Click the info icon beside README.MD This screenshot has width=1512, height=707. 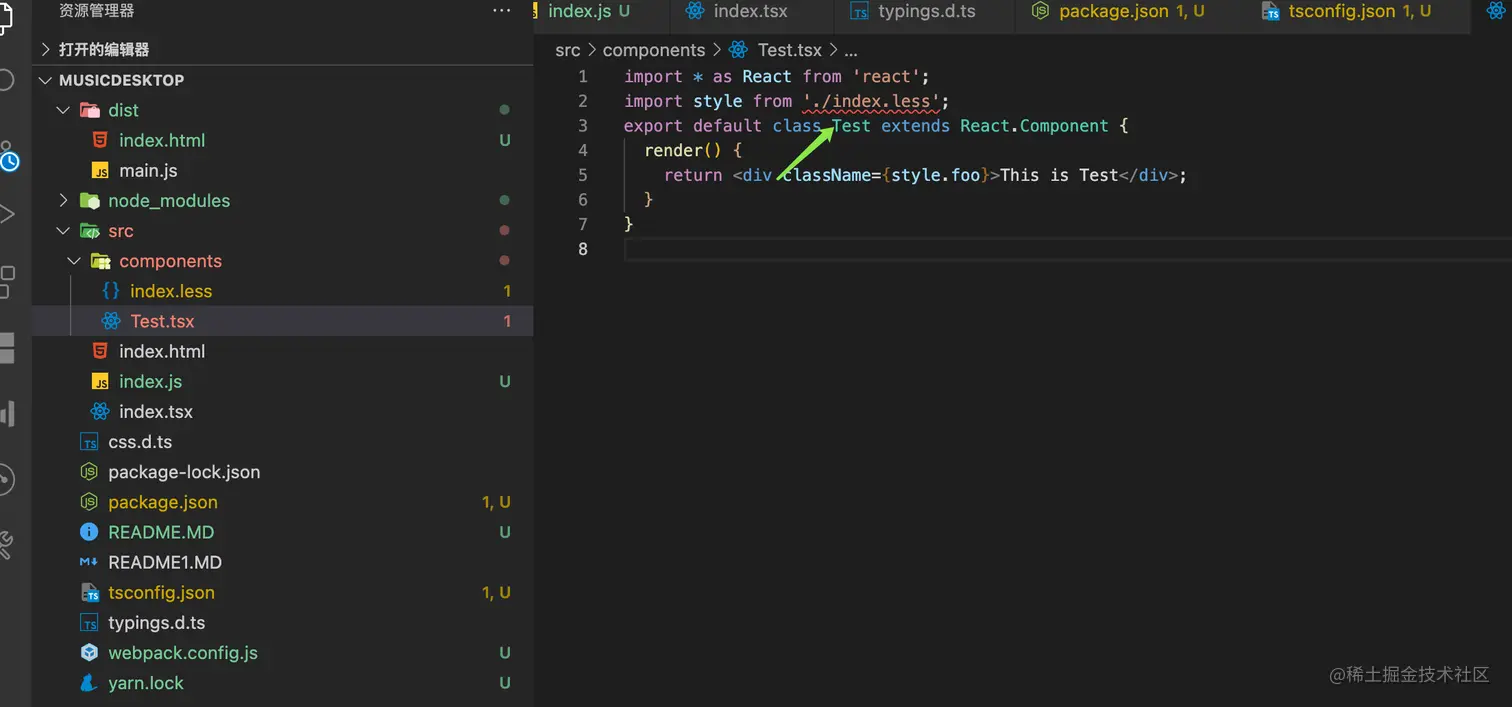pyautogui.click(x=89, y=532)
